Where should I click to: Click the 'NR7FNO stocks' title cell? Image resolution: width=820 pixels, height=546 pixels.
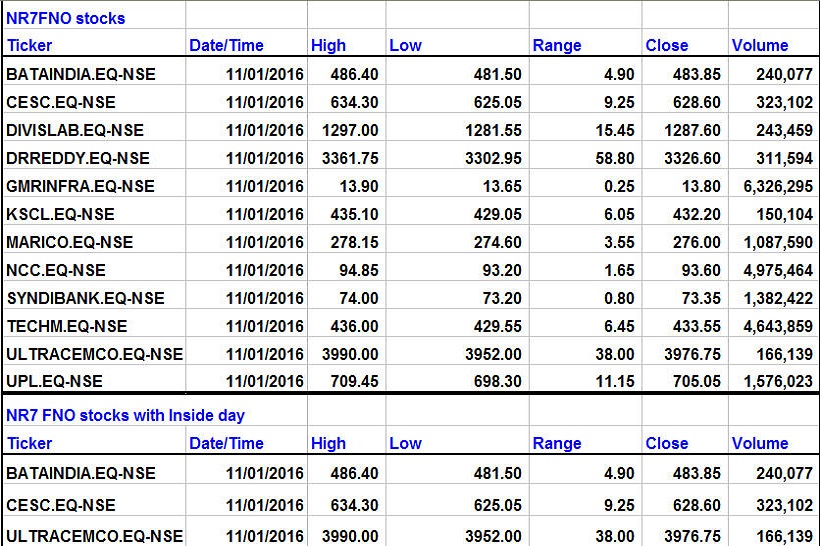(x=66, y=18)
